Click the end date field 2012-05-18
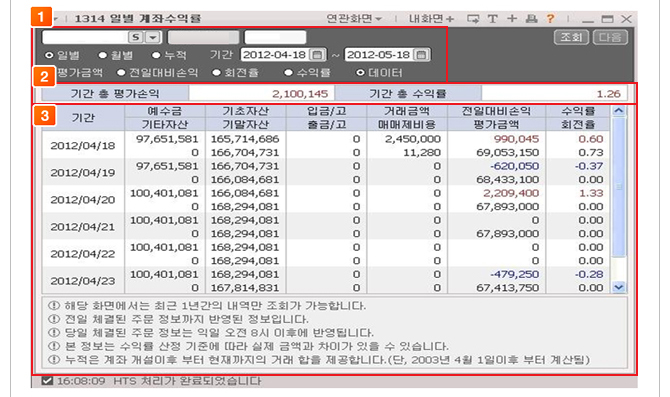670x397 pixels. point(379,55)
